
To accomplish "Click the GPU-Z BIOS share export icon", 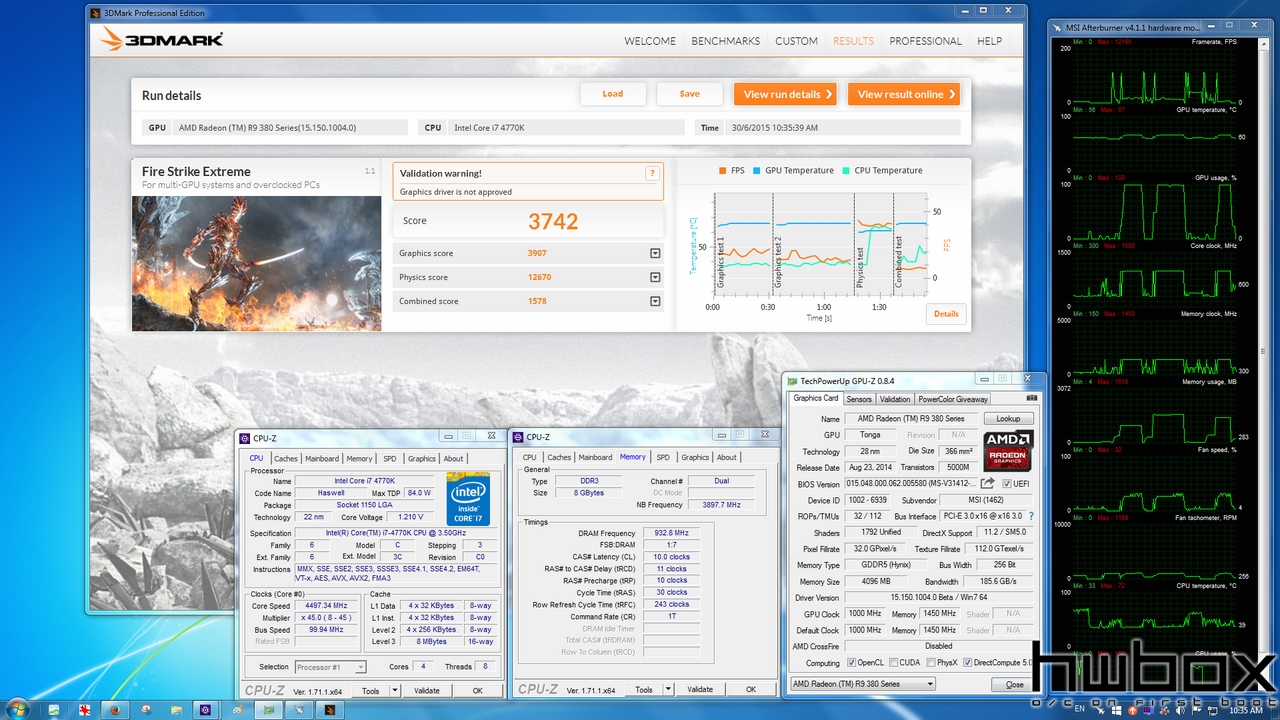I will 987,483.
